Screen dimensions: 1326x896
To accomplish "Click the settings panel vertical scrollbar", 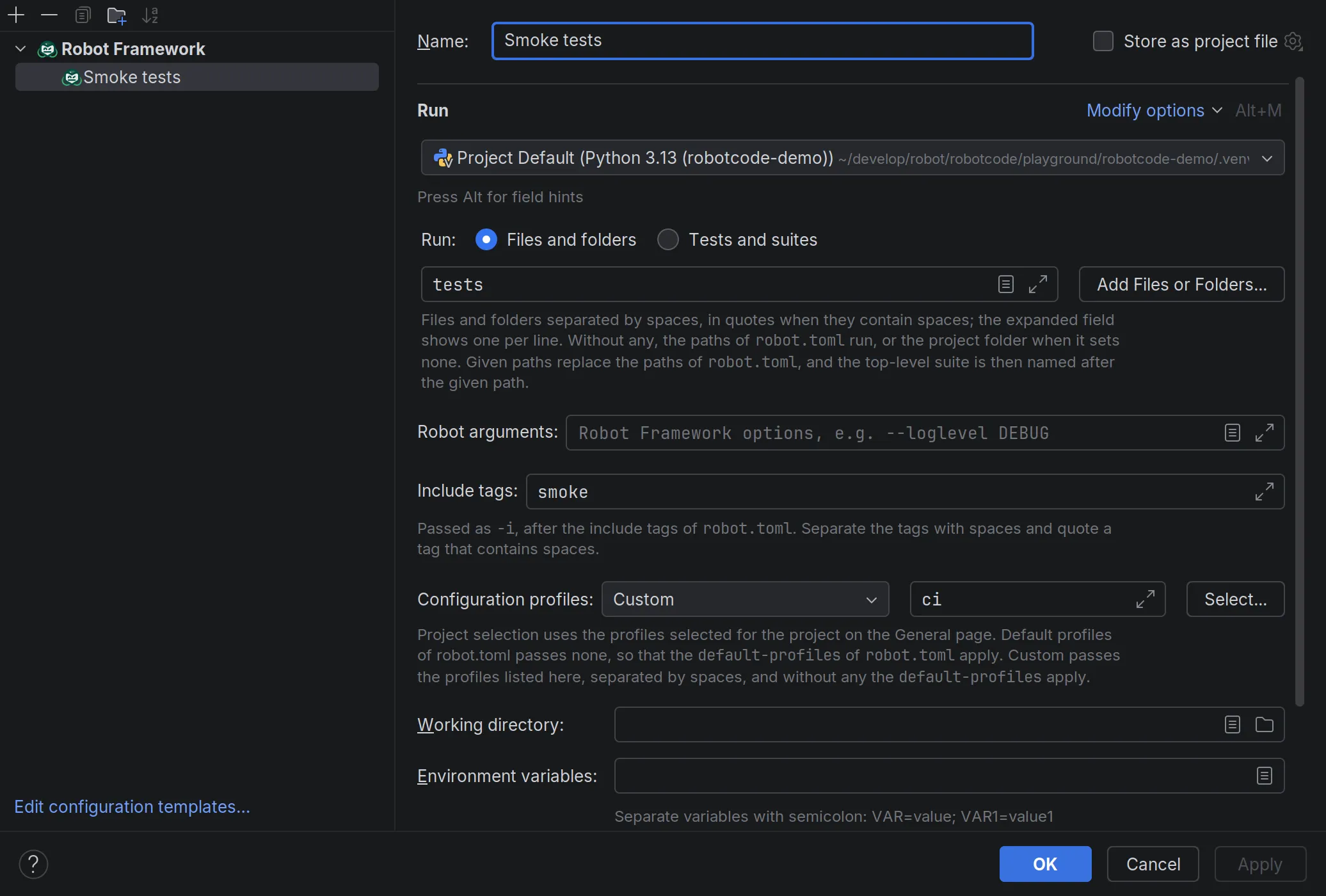I will (x=1299, y=392).
